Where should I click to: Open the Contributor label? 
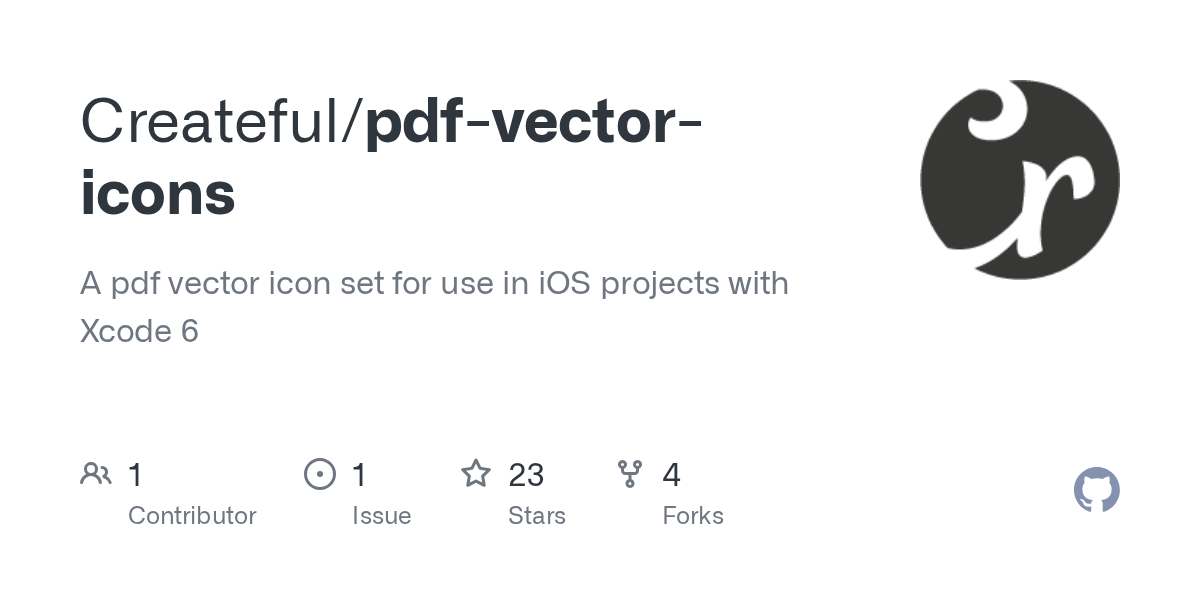pyautogui.click(x=192, y=516)
